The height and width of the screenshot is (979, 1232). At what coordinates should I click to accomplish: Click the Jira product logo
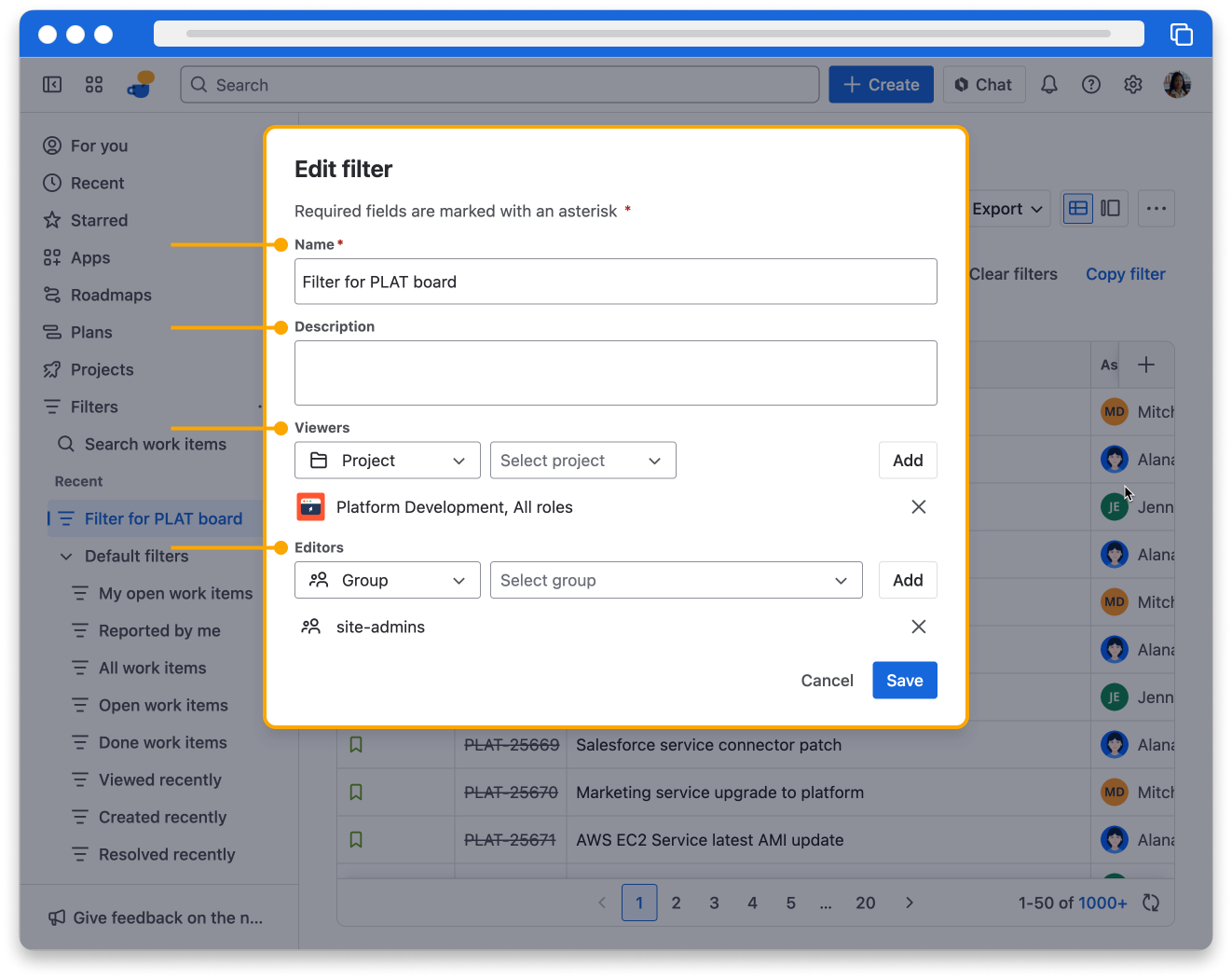point(141,85)
